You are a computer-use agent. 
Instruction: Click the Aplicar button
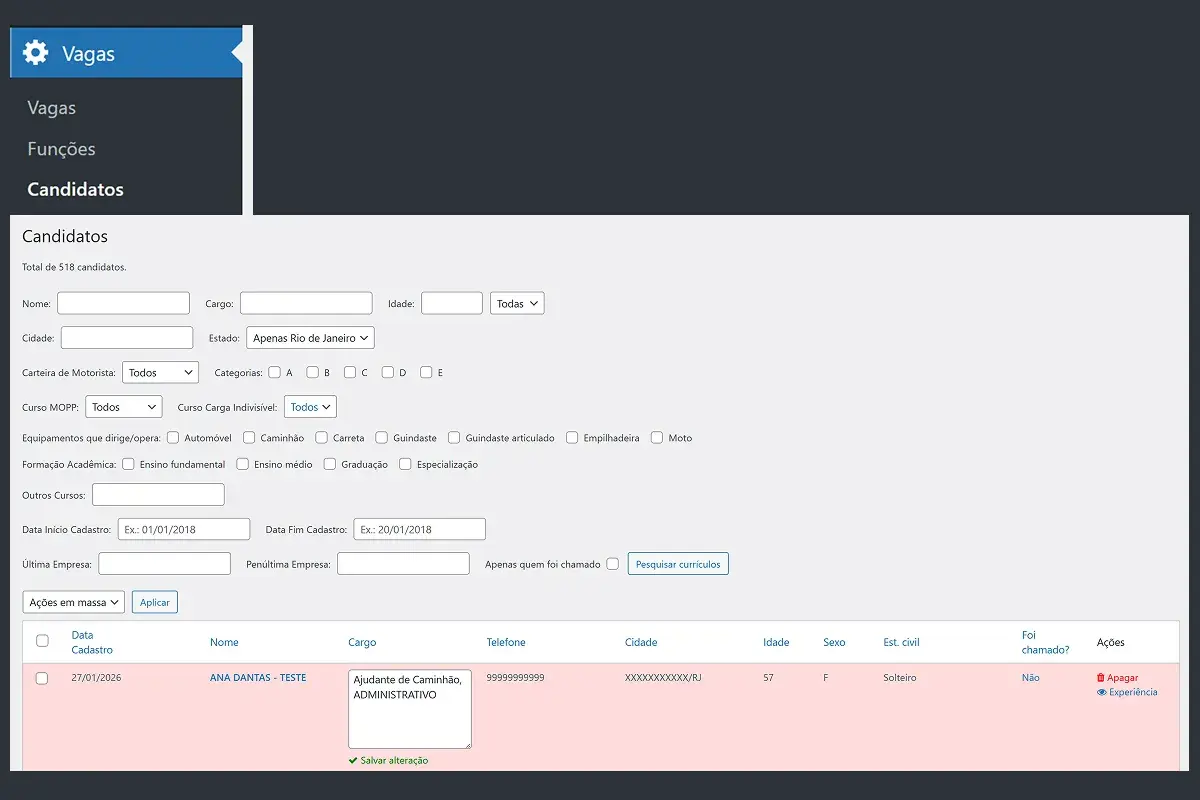(x=154, y=602)
